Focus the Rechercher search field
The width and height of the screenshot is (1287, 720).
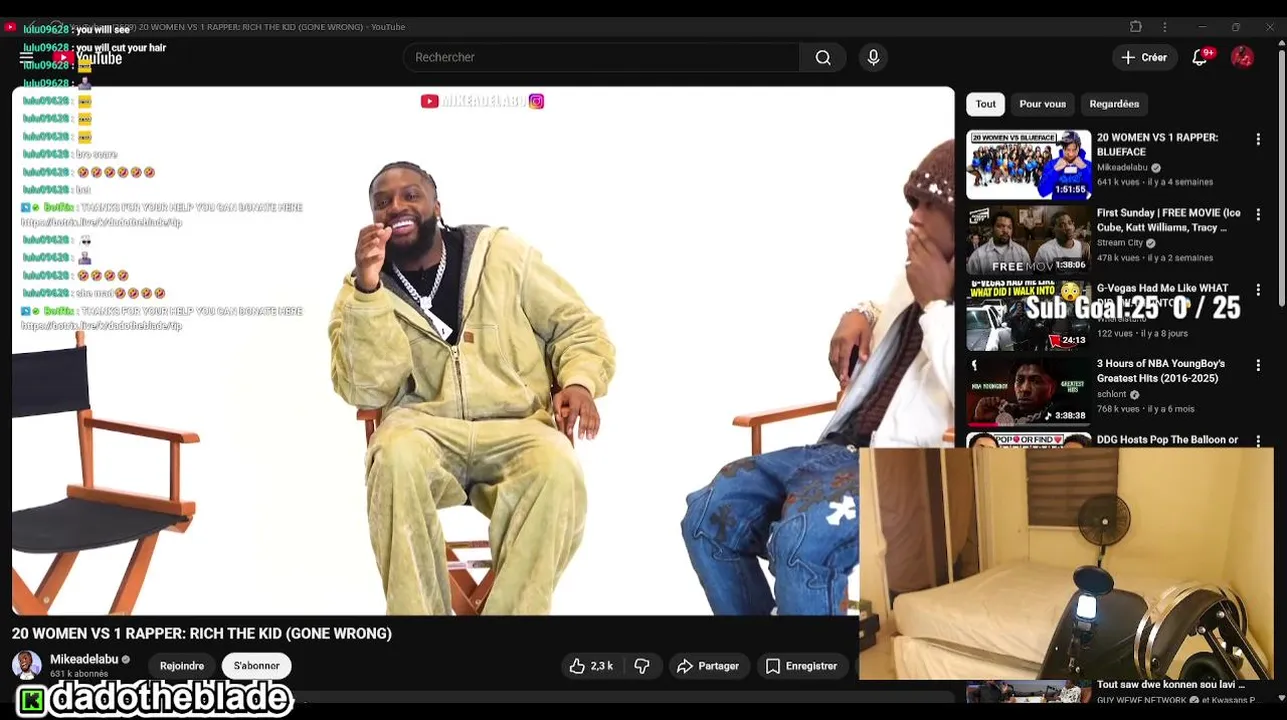coord(601,58)
